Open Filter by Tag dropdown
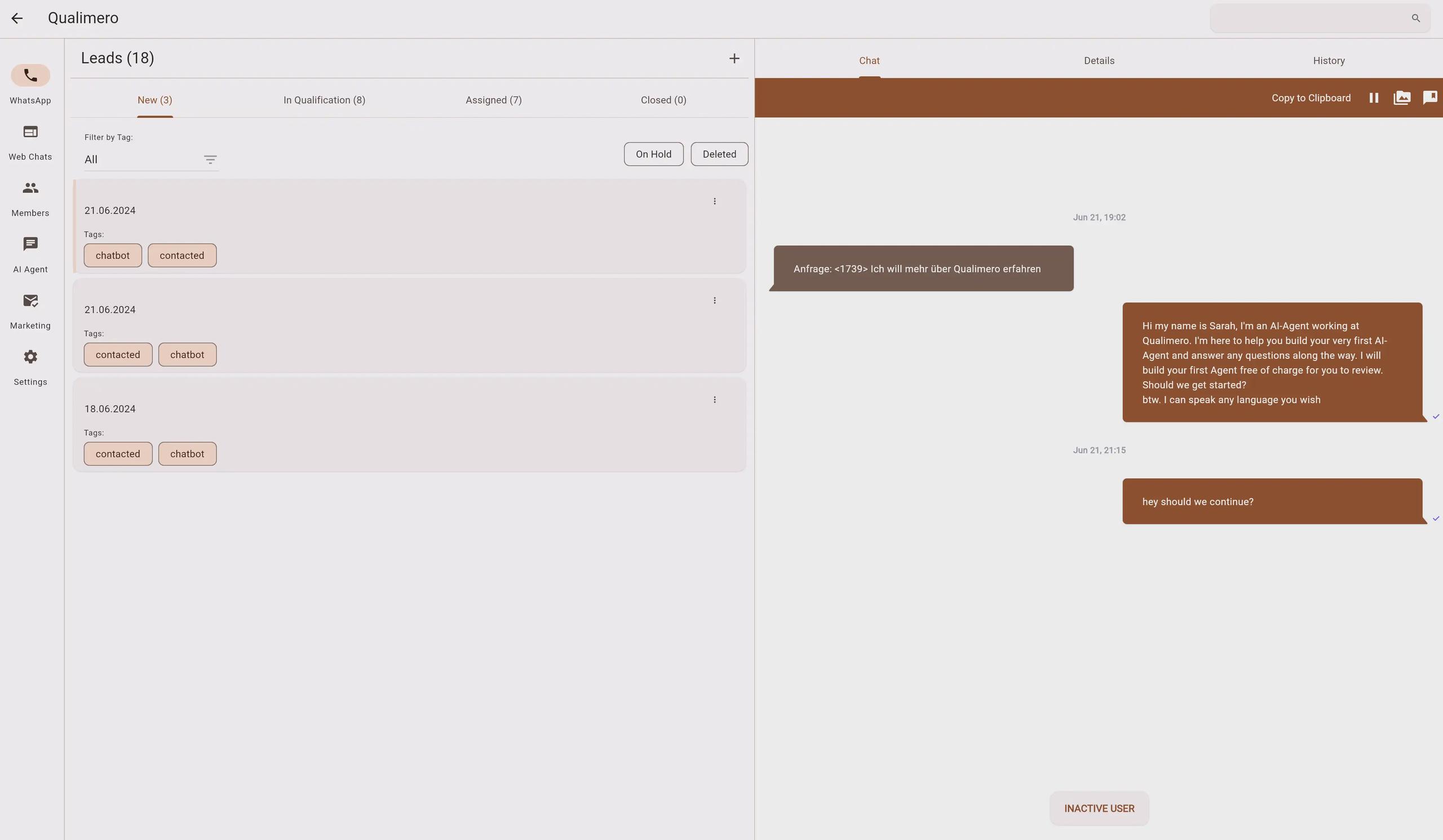Image resolution: width=1443 pixels, height=840 pixels. [151, 159]
